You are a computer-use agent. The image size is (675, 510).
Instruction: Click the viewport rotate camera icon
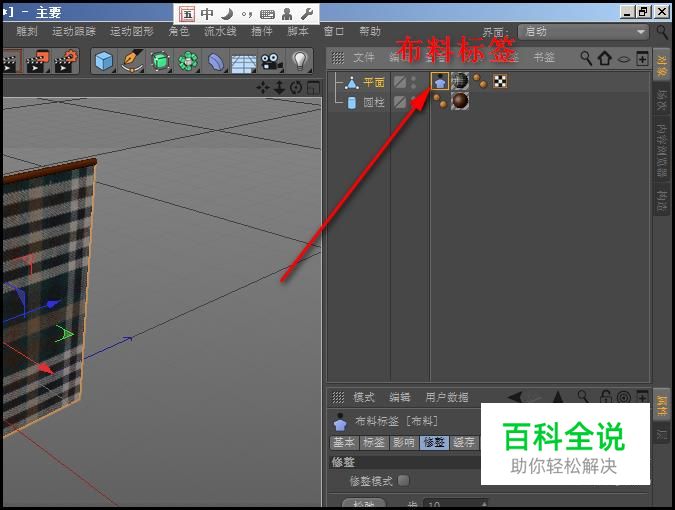point(296,88)
